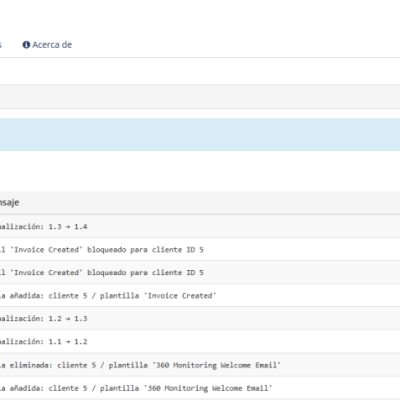The height and width of the screenshot is (400, 400).
Task: Select the cut-off tab left of Acerca de
Action: pyautogui.click(x=1, y=45)
